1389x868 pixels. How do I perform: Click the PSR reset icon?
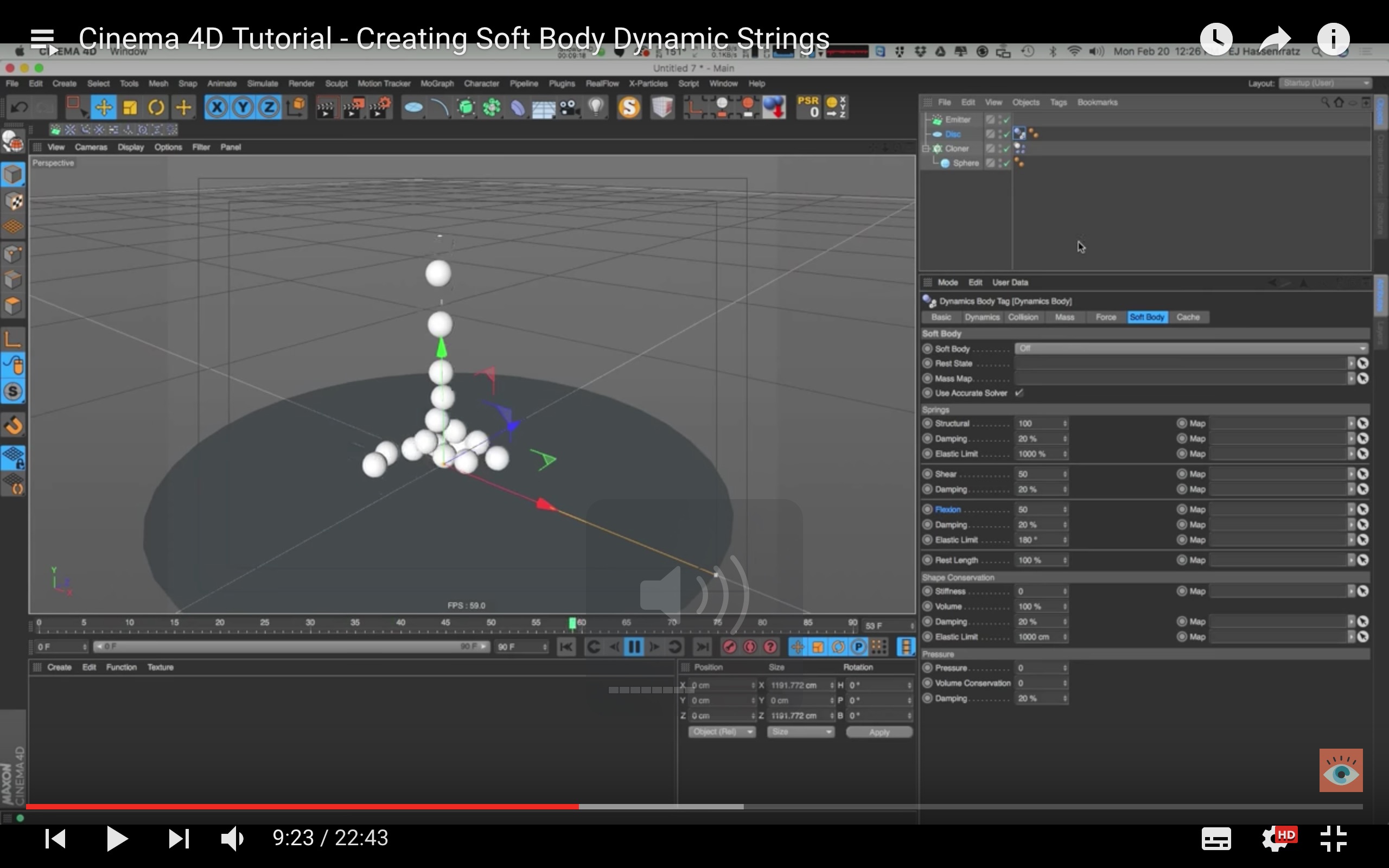809,107
